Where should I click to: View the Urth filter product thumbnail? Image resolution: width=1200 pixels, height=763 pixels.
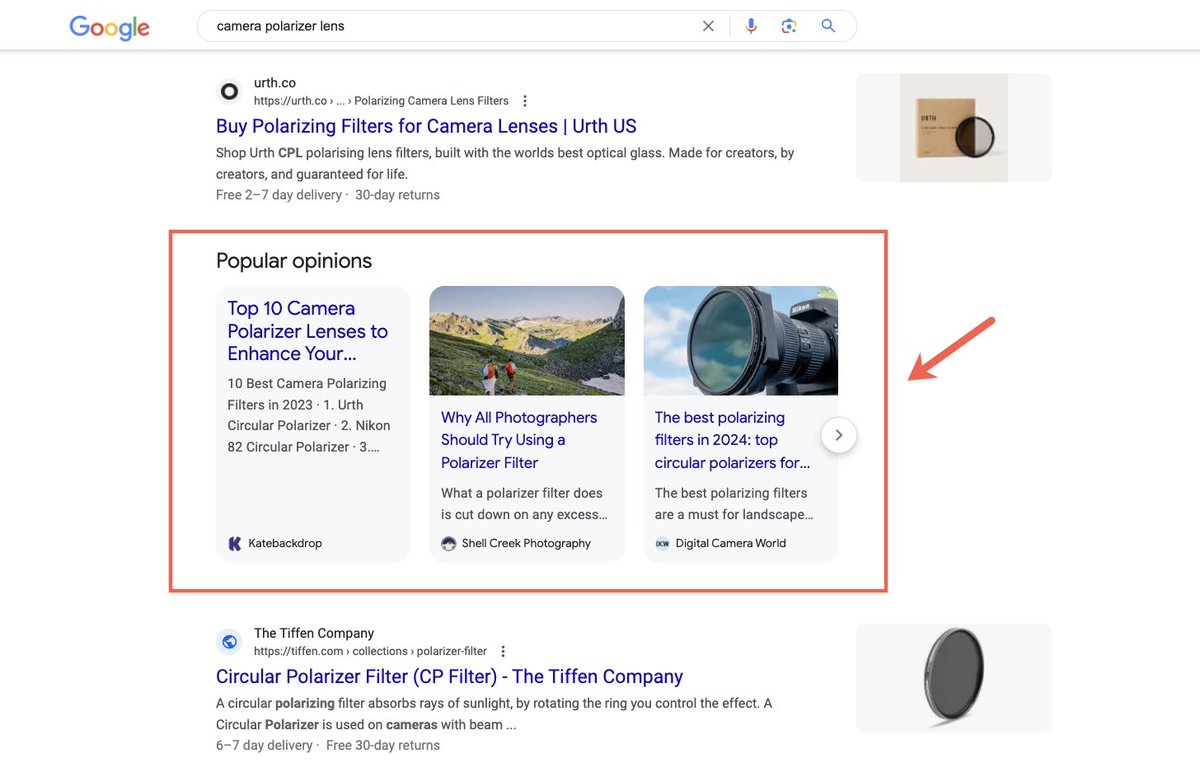pos(953,127)
